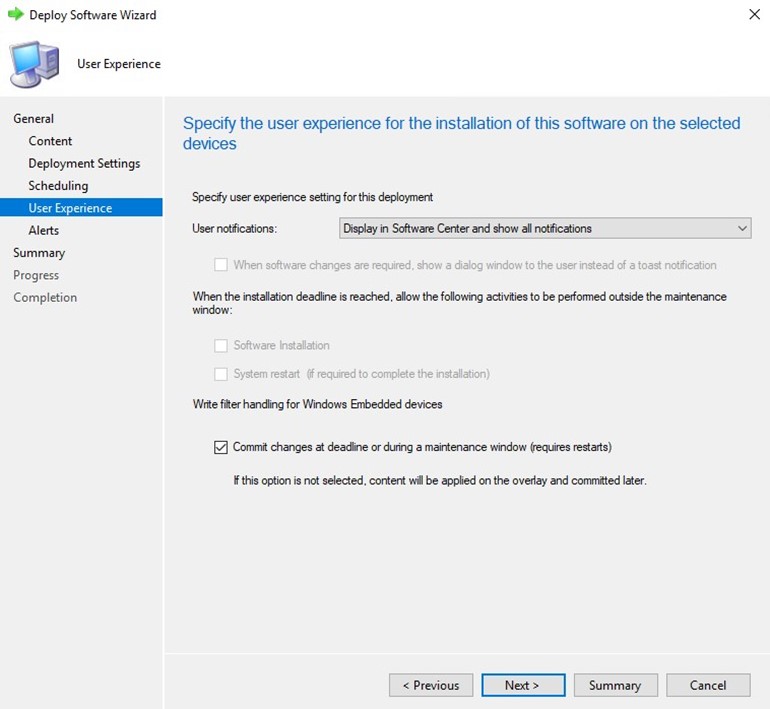Enable the System restart checkbox
Screen dimensions: 770x709
point(221,374)
